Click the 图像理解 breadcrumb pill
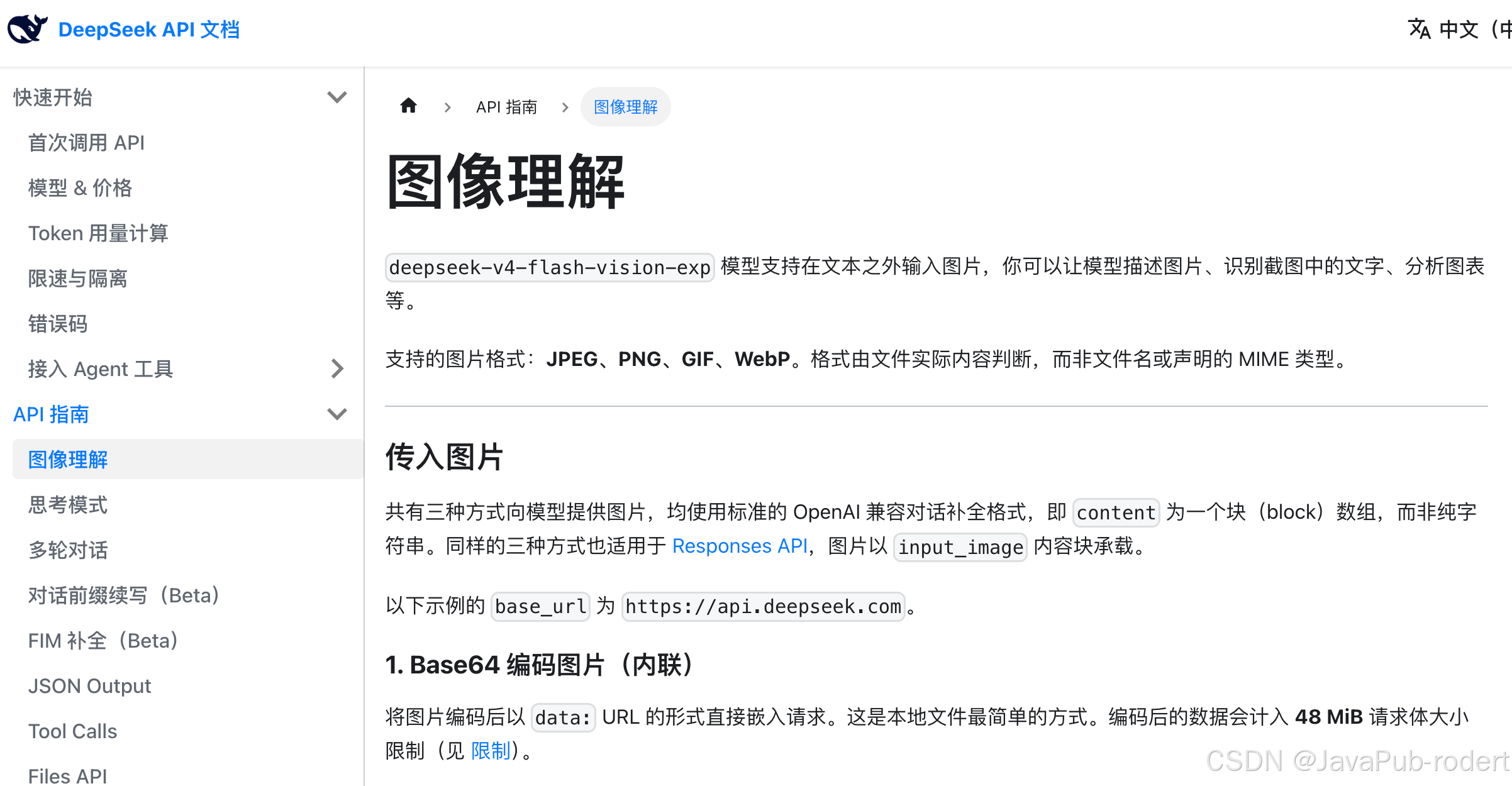1512x786 pixels. (626, 107)
